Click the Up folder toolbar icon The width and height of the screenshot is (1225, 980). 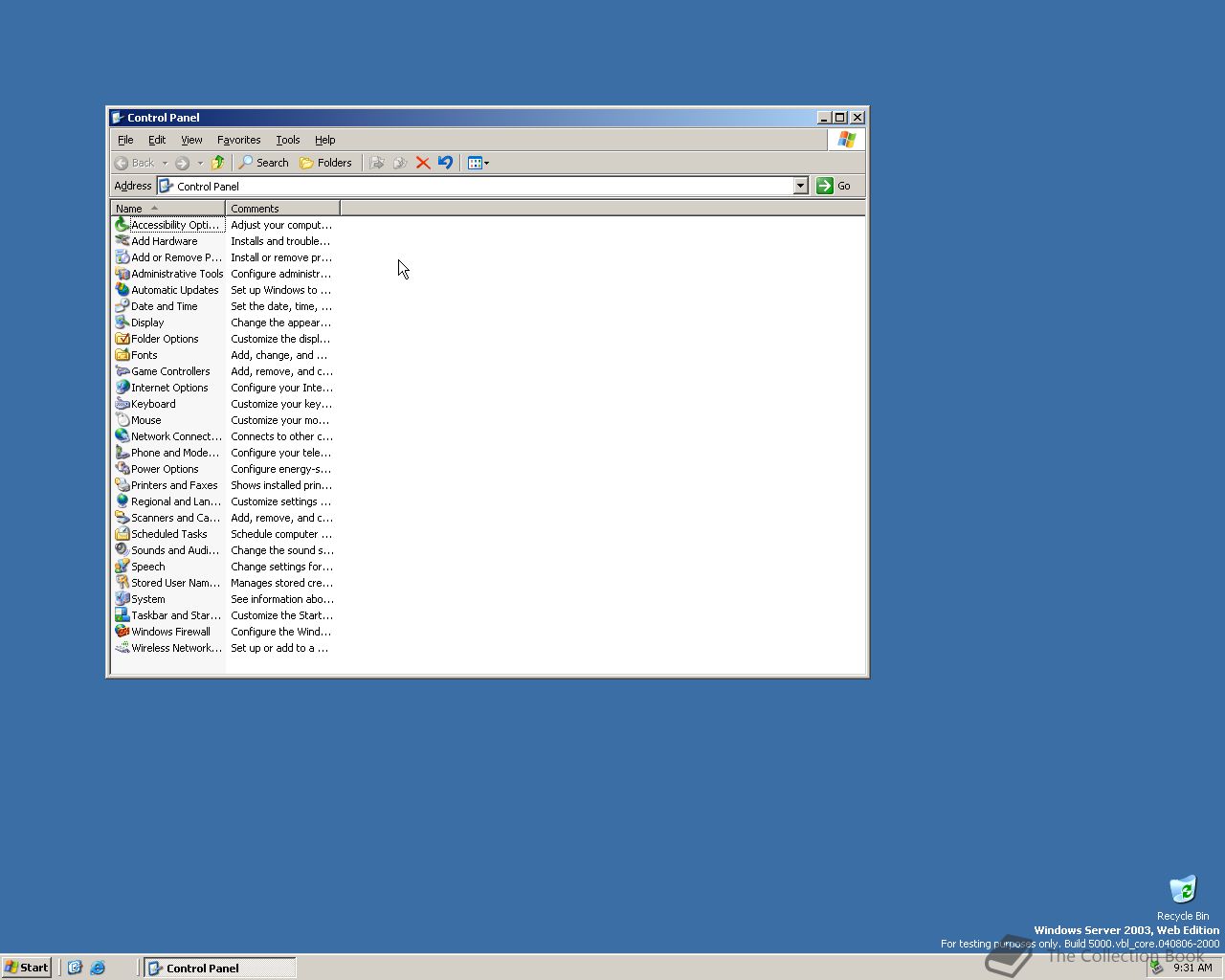[218, 163]
